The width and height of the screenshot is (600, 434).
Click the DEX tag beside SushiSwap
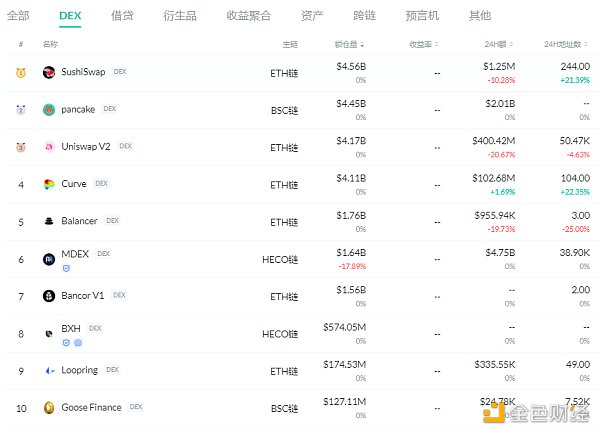point(120,72)
